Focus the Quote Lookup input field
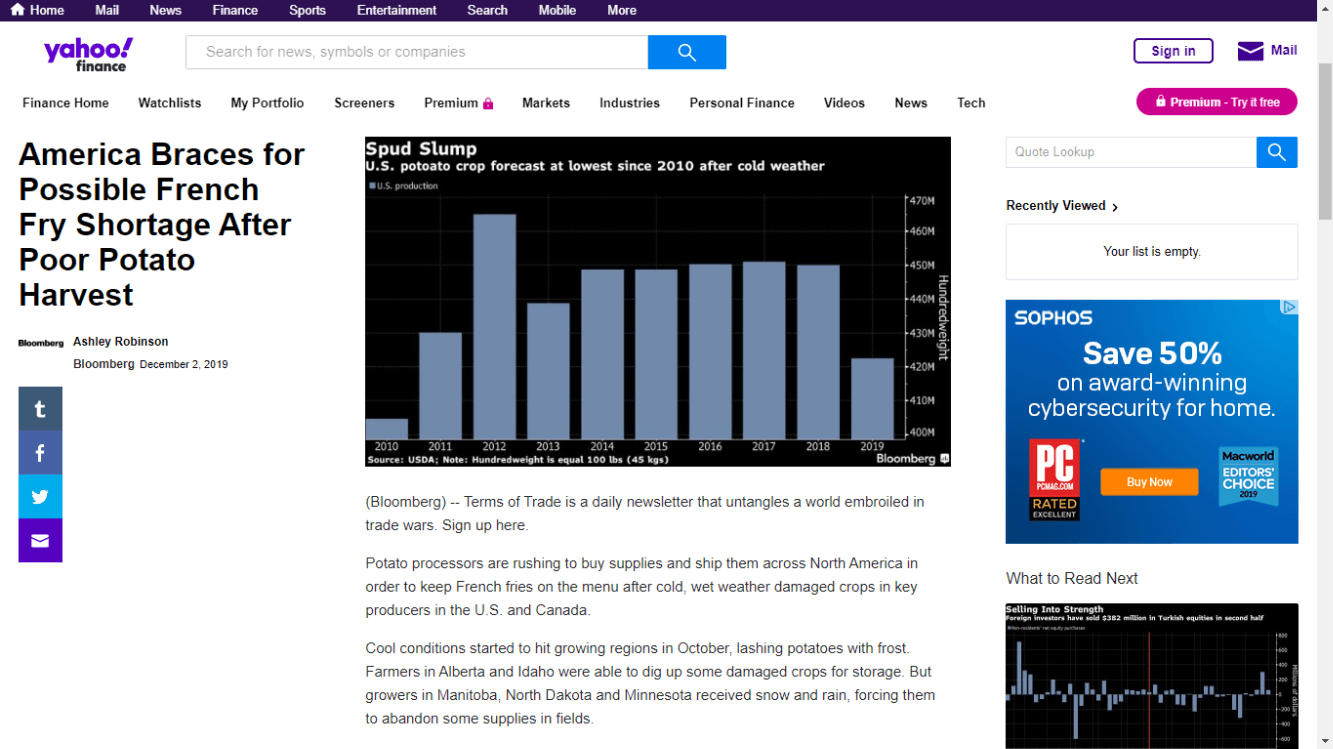Viewport: 1333px width, 749px height. click(1131, 152)
